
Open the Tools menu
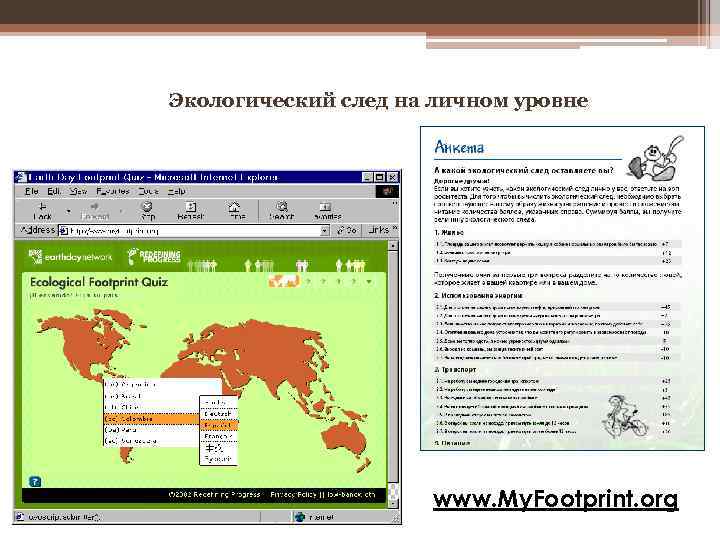[148, 191]
